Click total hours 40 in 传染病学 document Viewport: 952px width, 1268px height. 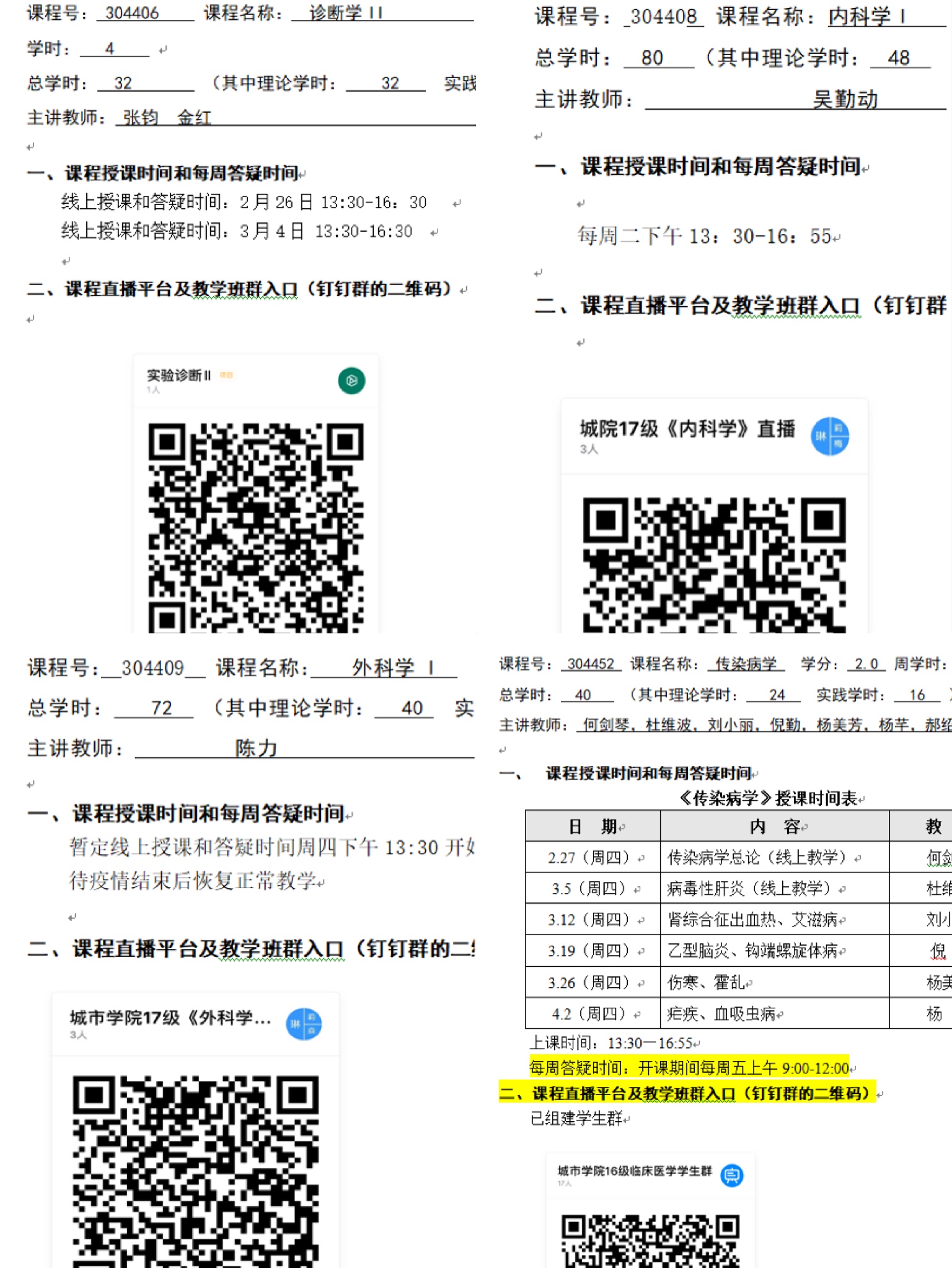click(x=583, y=695)
